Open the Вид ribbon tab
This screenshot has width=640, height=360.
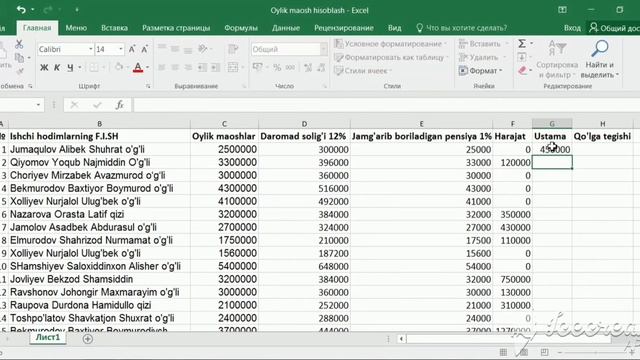(x=394, y=28)
